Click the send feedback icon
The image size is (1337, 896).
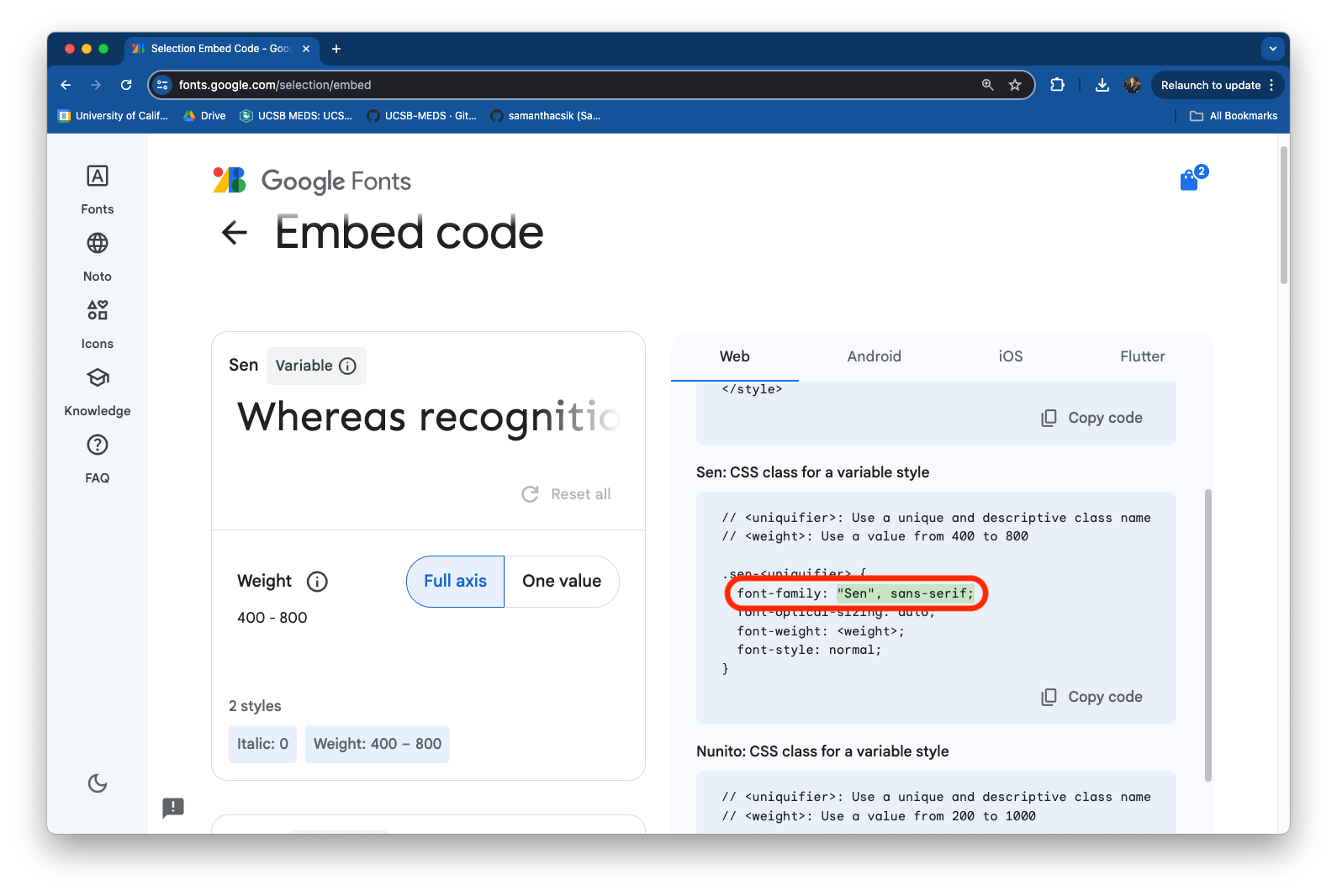tap(173, 808)
